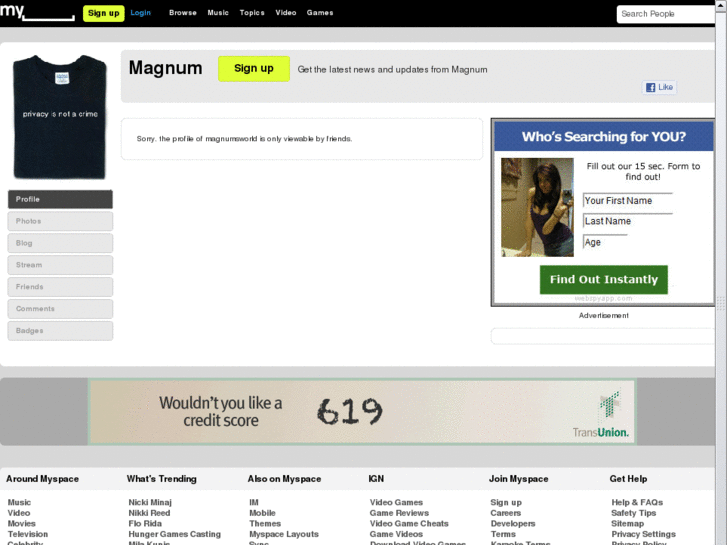
Task: Open the Television footer link
Action: (x=27, y=534)
